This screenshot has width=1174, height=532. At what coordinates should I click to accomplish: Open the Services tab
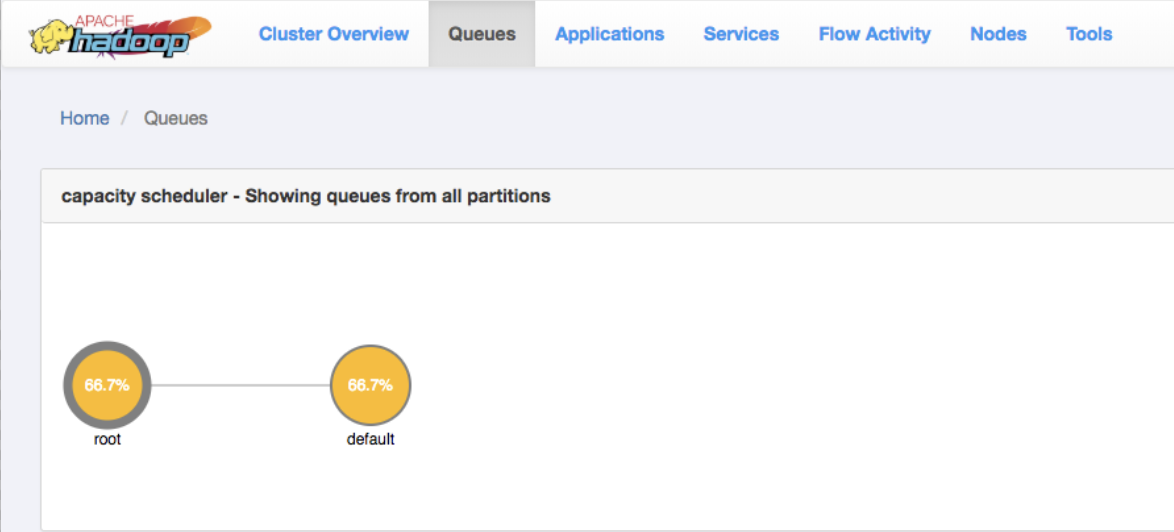741,34
